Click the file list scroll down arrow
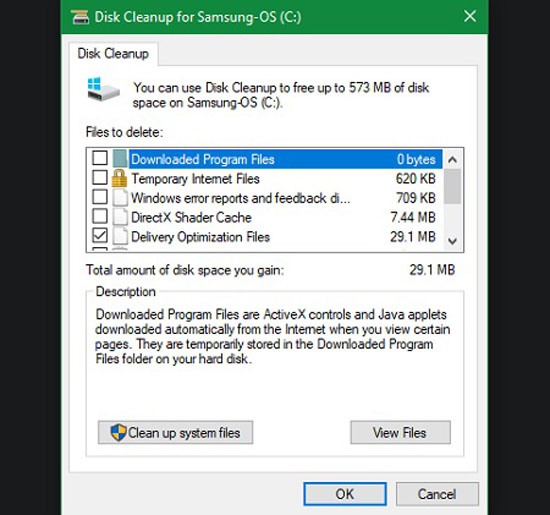Viewport: 550px width, 515px height. tap(452, 241)
